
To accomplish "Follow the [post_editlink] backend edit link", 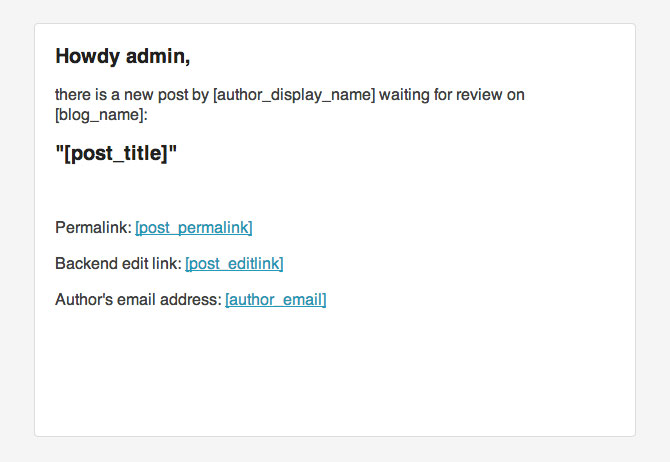I will (x=234, y=264).
